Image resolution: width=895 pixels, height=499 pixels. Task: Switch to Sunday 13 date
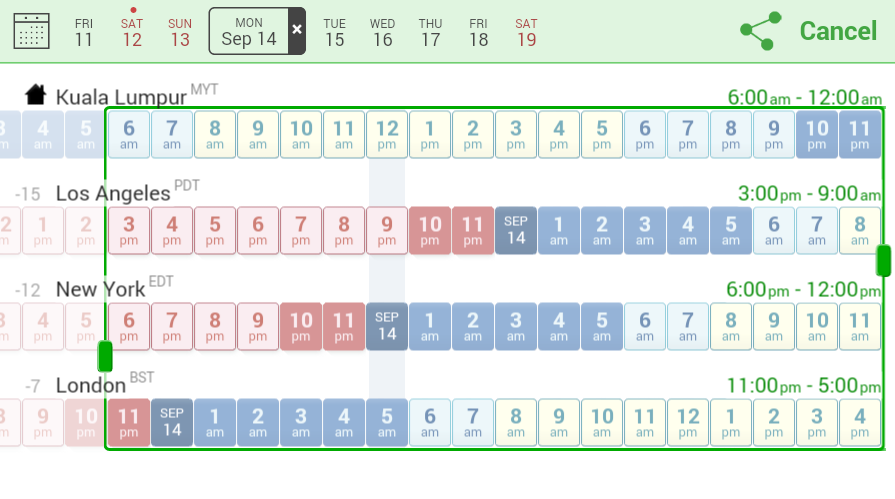click(x=180, y=32)
